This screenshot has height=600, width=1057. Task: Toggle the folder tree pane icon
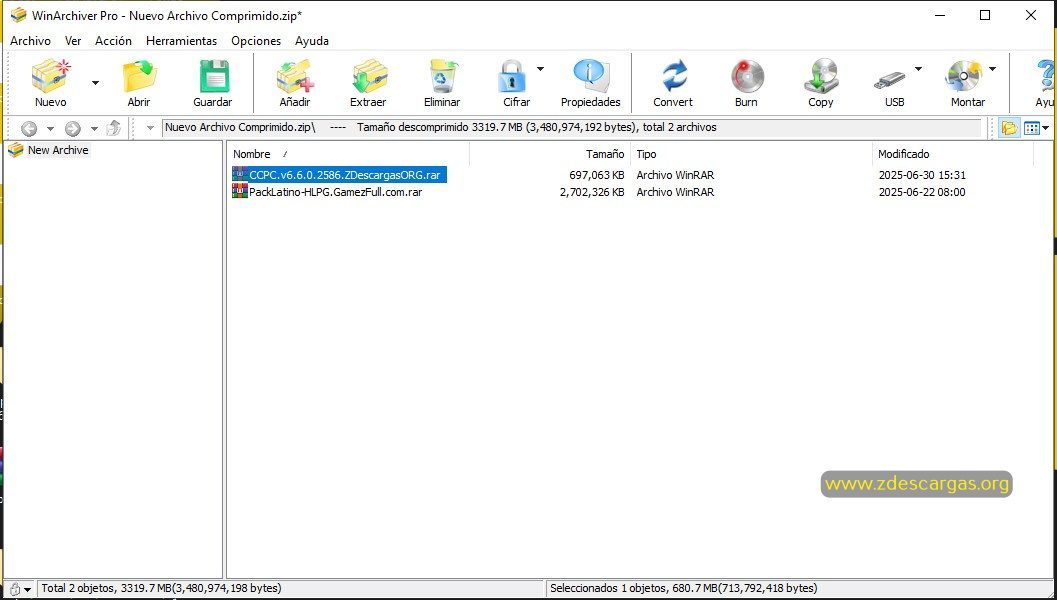[1009, 128]
